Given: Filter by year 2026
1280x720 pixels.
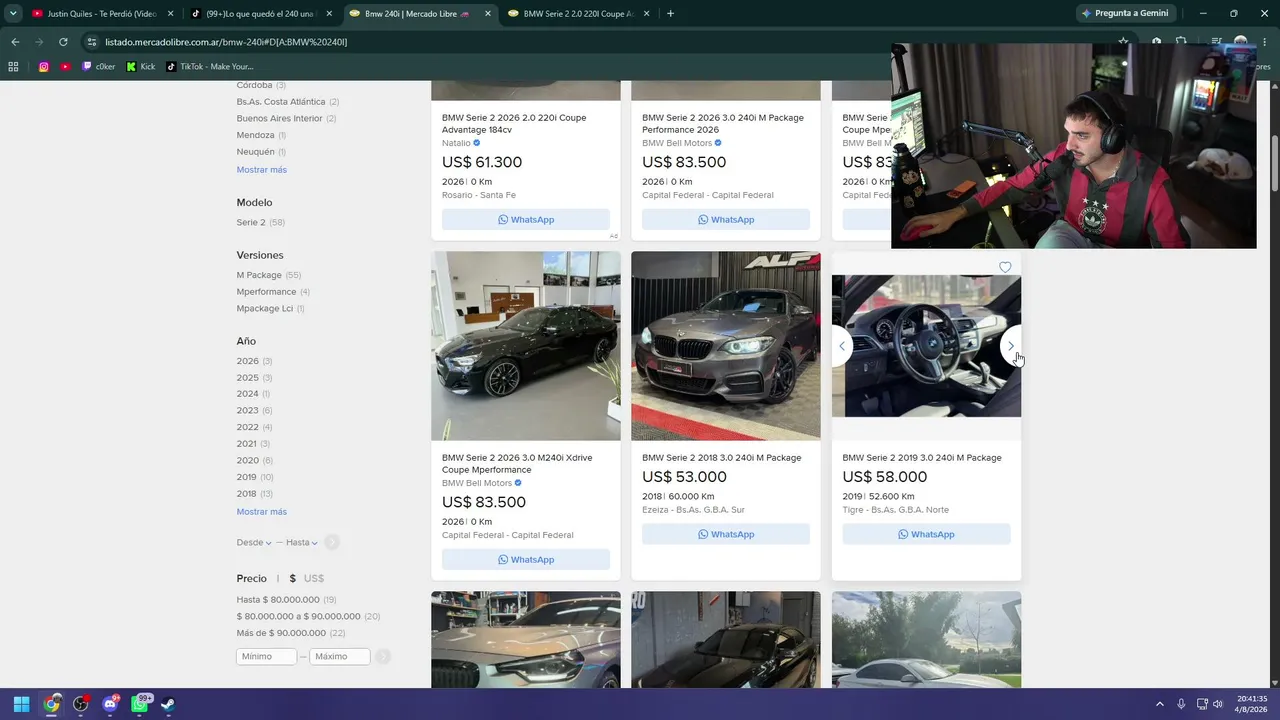Looking at the screenshot, I should click(255, 361).
